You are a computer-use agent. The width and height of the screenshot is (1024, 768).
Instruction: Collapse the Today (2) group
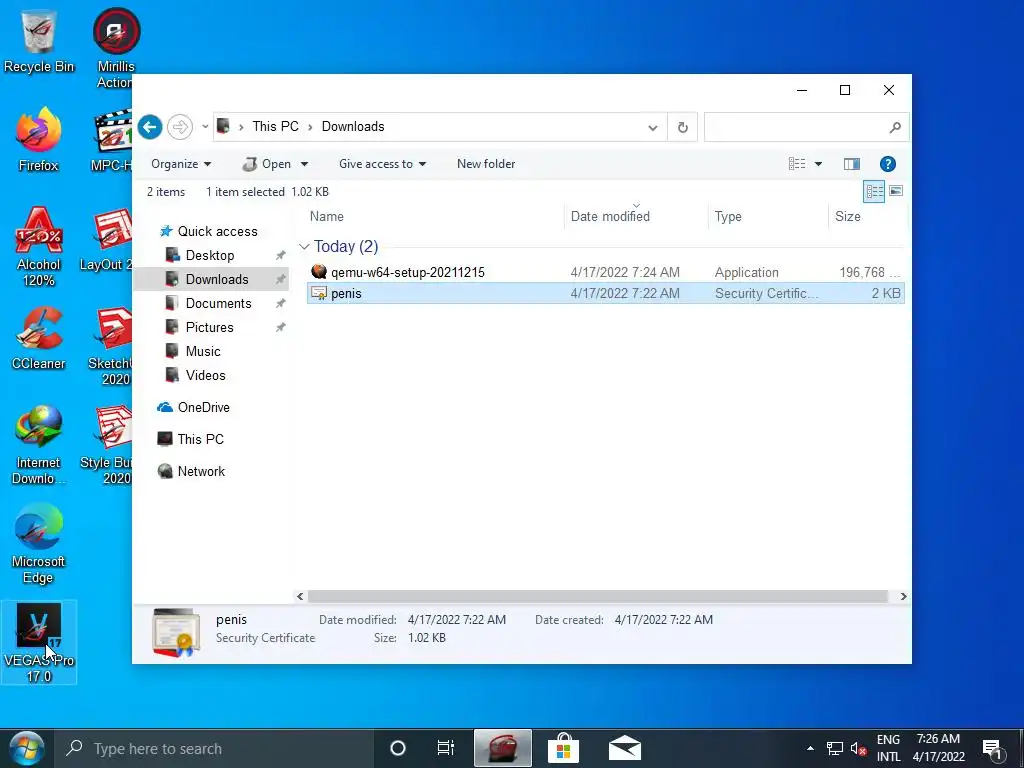[304, 247]
